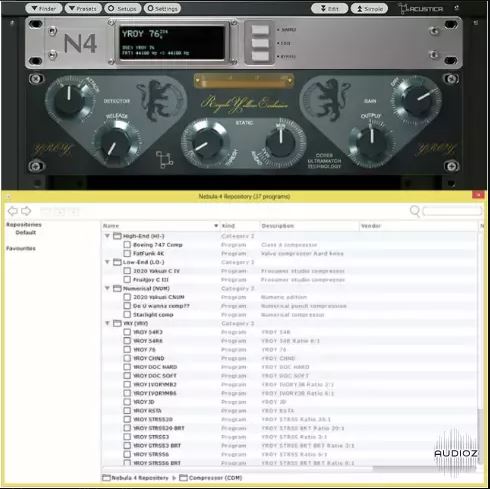Click the Numerical folder icon
Viewport: 490px width, 489px height.
117,288
